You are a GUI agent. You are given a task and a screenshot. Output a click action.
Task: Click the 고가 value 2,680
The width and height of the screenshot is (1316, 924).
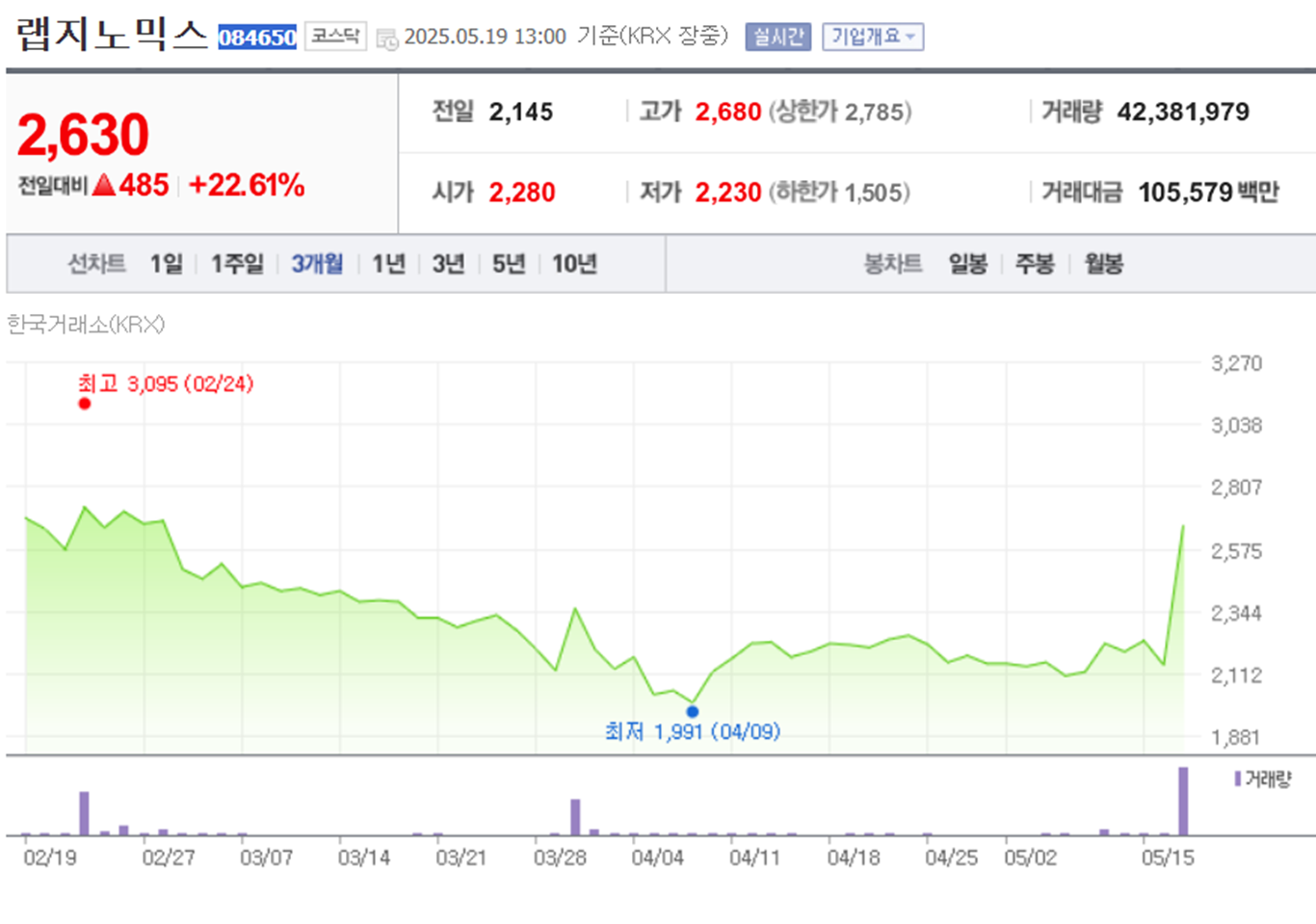(x=728, y=112)
